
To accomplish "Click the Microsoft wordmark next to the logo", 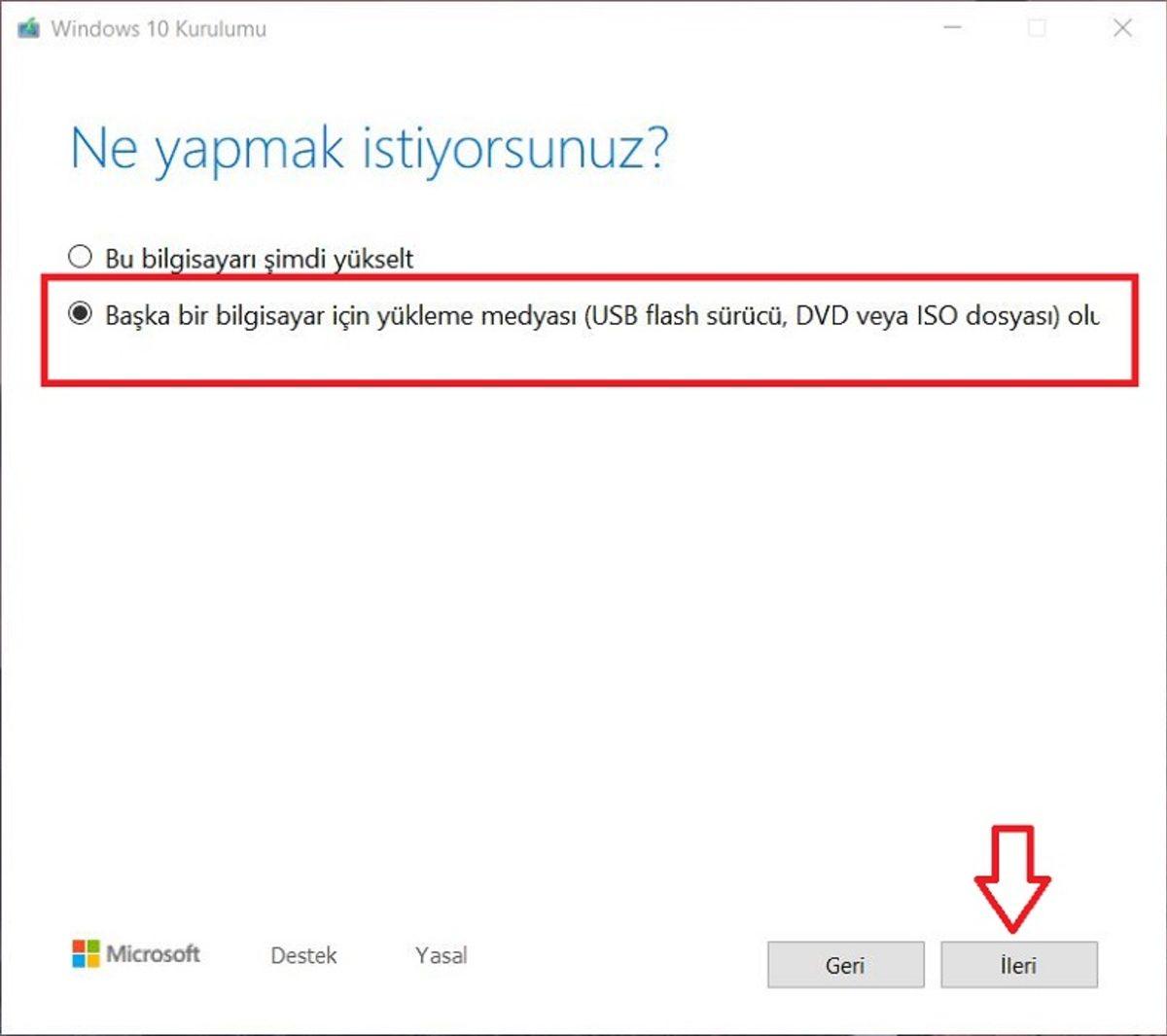I will click(x=152, y=954).
